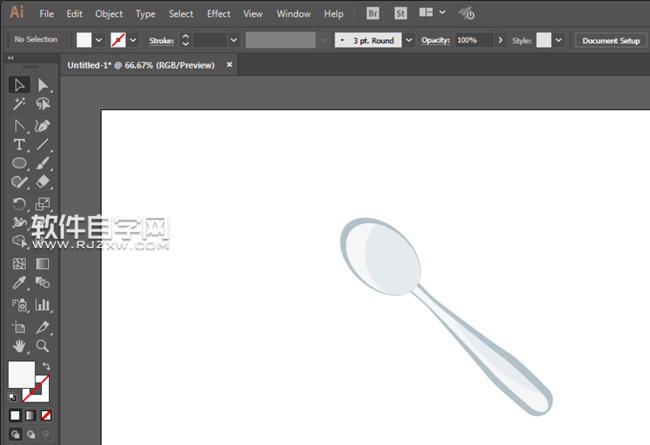Expand the Opacity slider arrow

click(500, 40)
